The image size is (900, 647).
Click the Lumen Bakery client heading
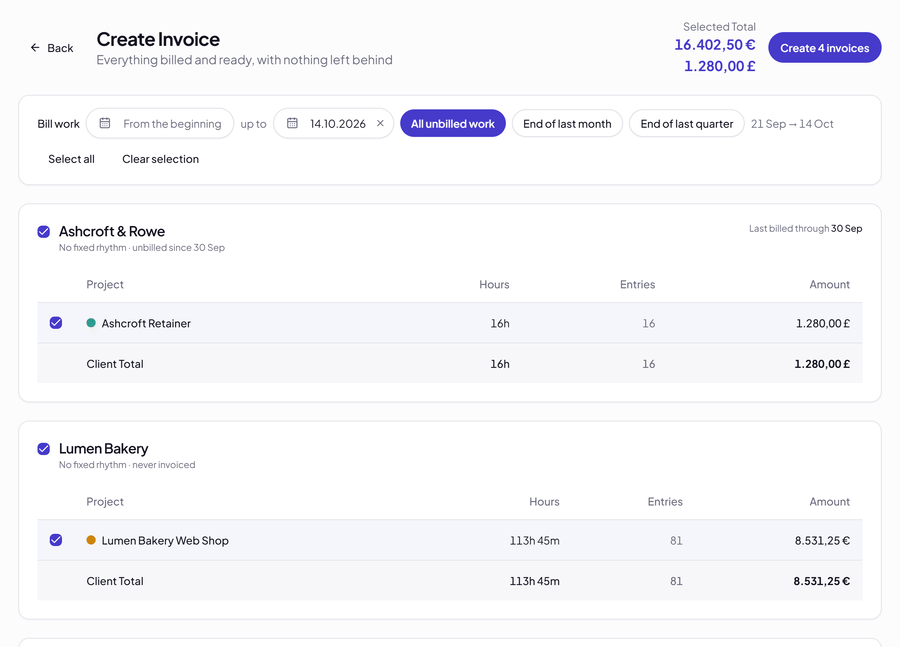[103, 448]
